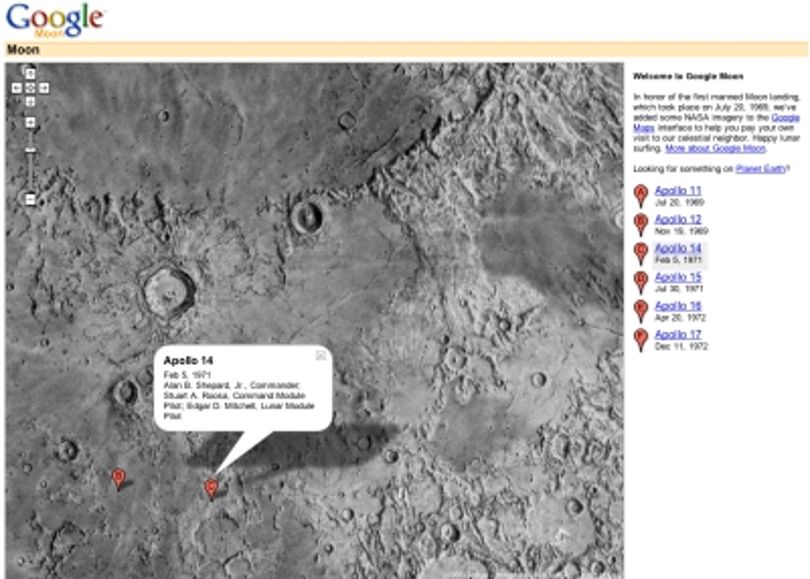Pan the map left with the arrow button
This screenshot has height=579, width=810.
17,88
